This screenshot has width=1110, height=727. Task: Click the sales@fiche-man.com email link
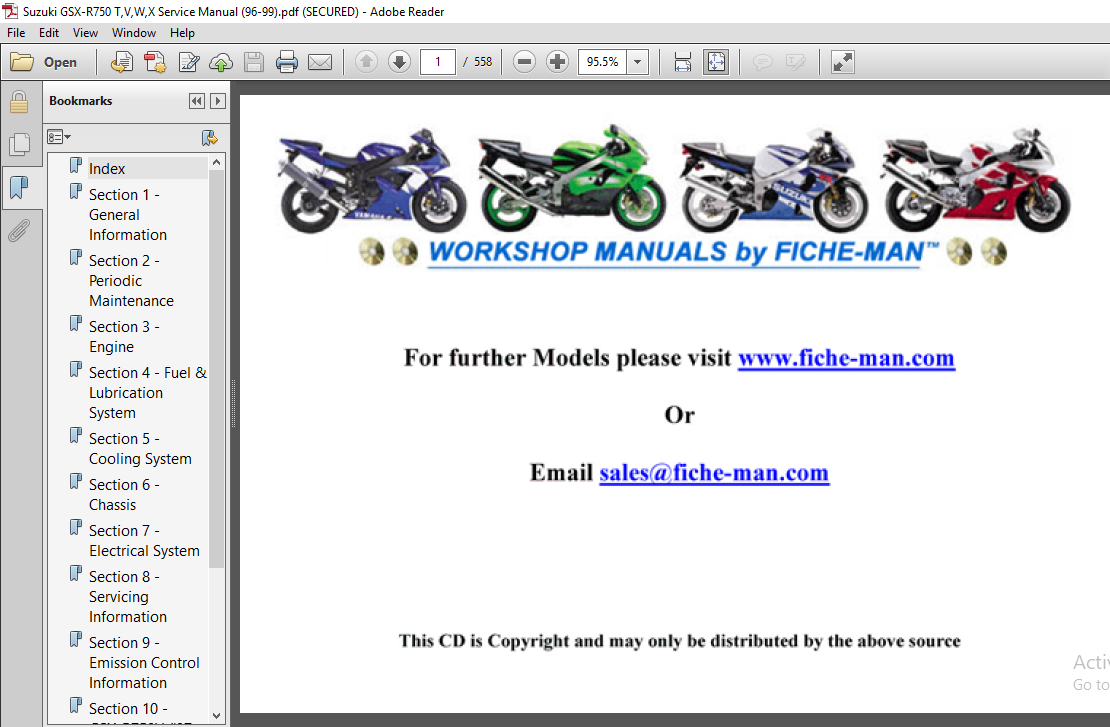click(714, 473)
